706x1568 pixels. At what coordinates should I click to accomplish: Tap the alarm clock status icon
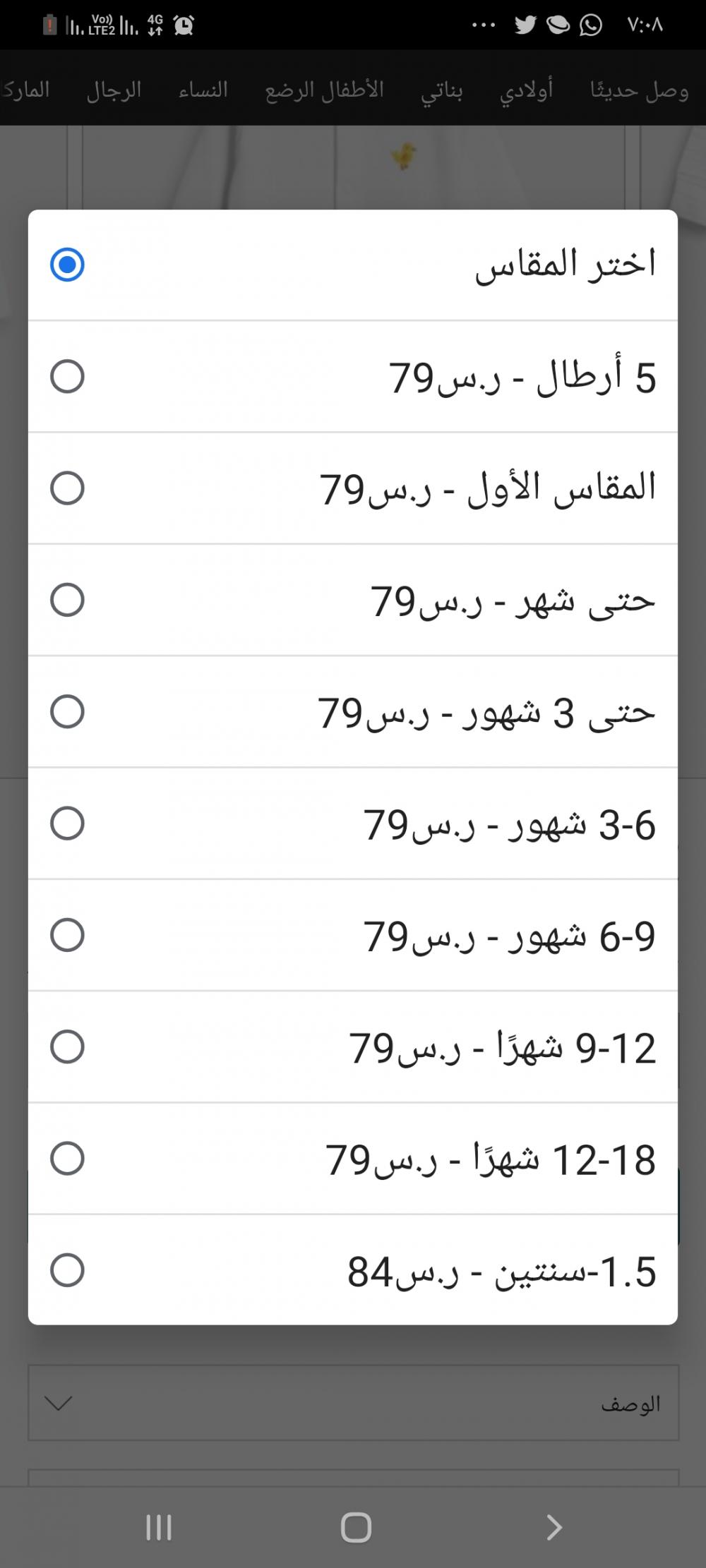(x=184, y=25)
